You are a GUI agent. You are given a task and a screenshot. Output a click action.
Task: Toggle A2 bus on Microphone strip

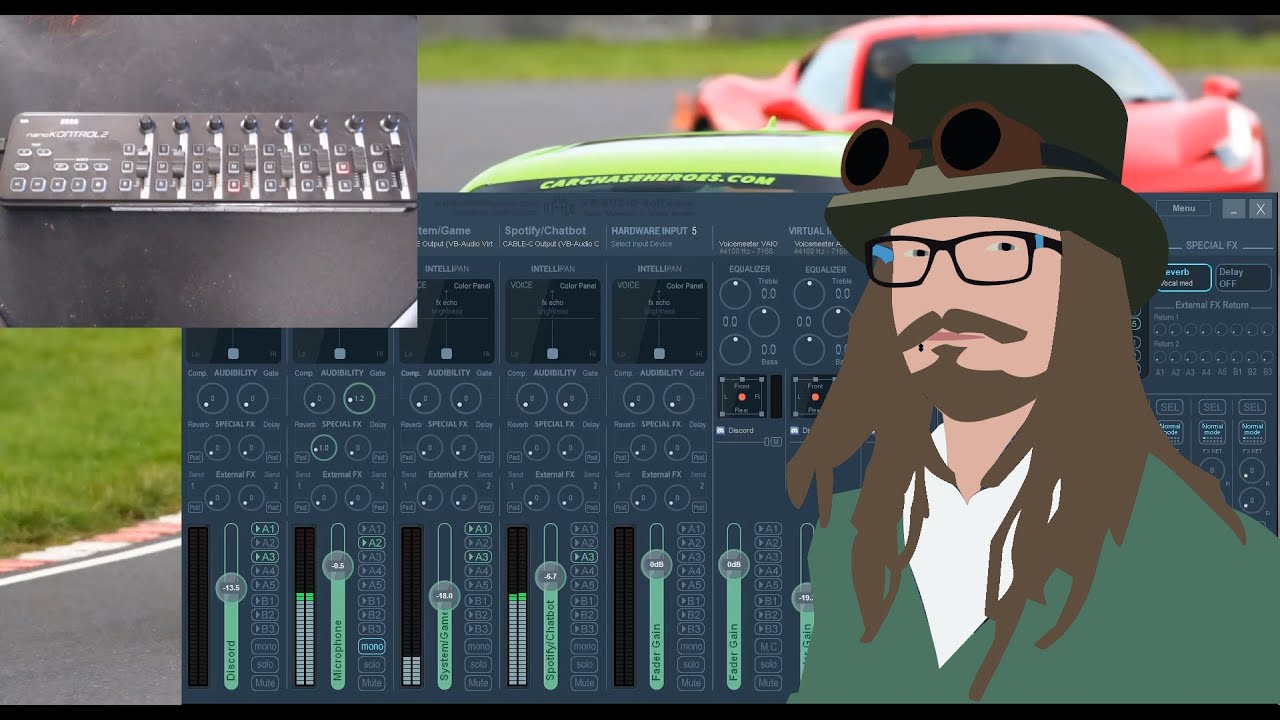372,543
